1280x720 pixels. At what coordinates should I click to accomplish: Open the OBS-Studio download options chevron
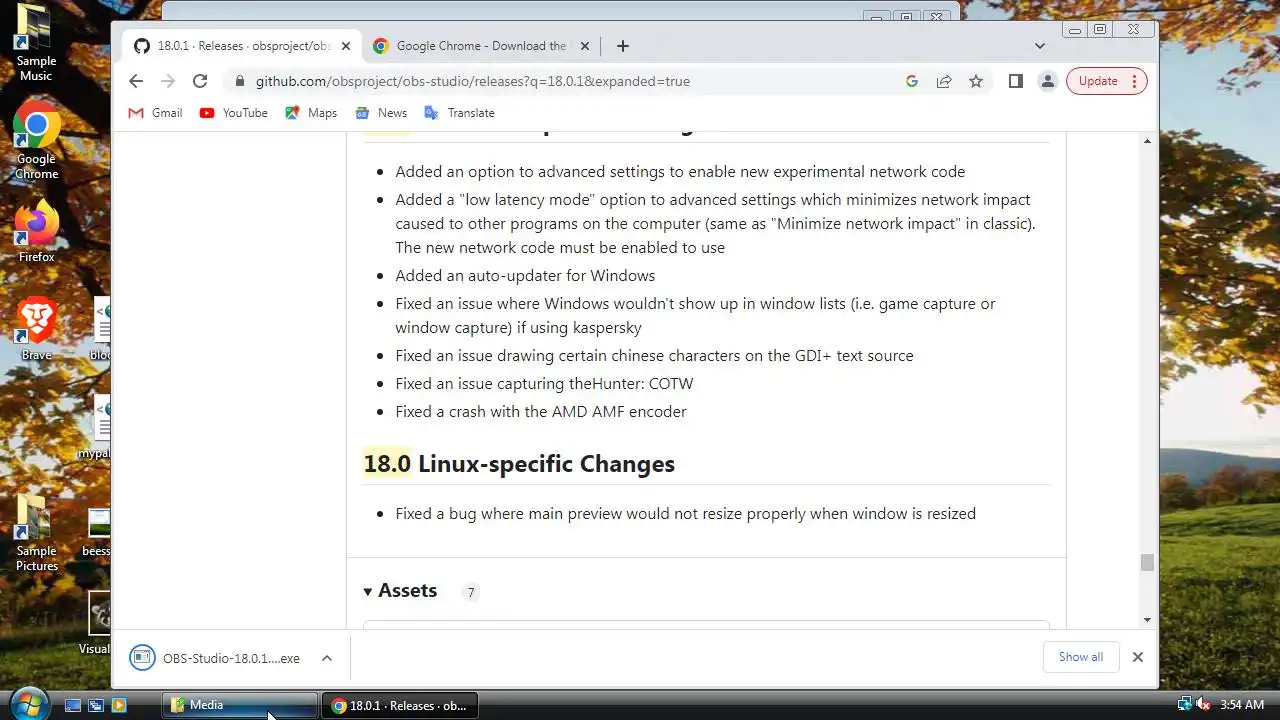click(326, 658)
